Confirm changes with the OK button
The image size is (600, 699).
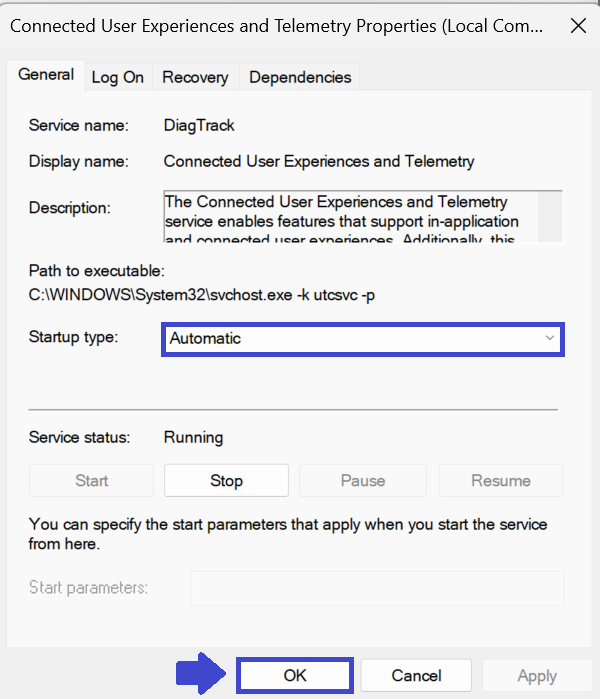tap(295, 676)
